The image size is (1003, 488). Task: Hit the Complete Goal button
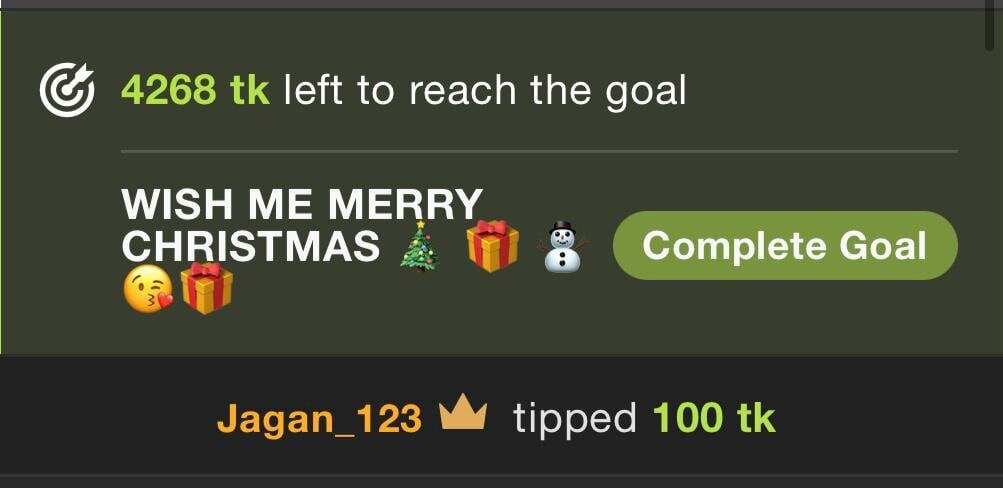(785, 246)
